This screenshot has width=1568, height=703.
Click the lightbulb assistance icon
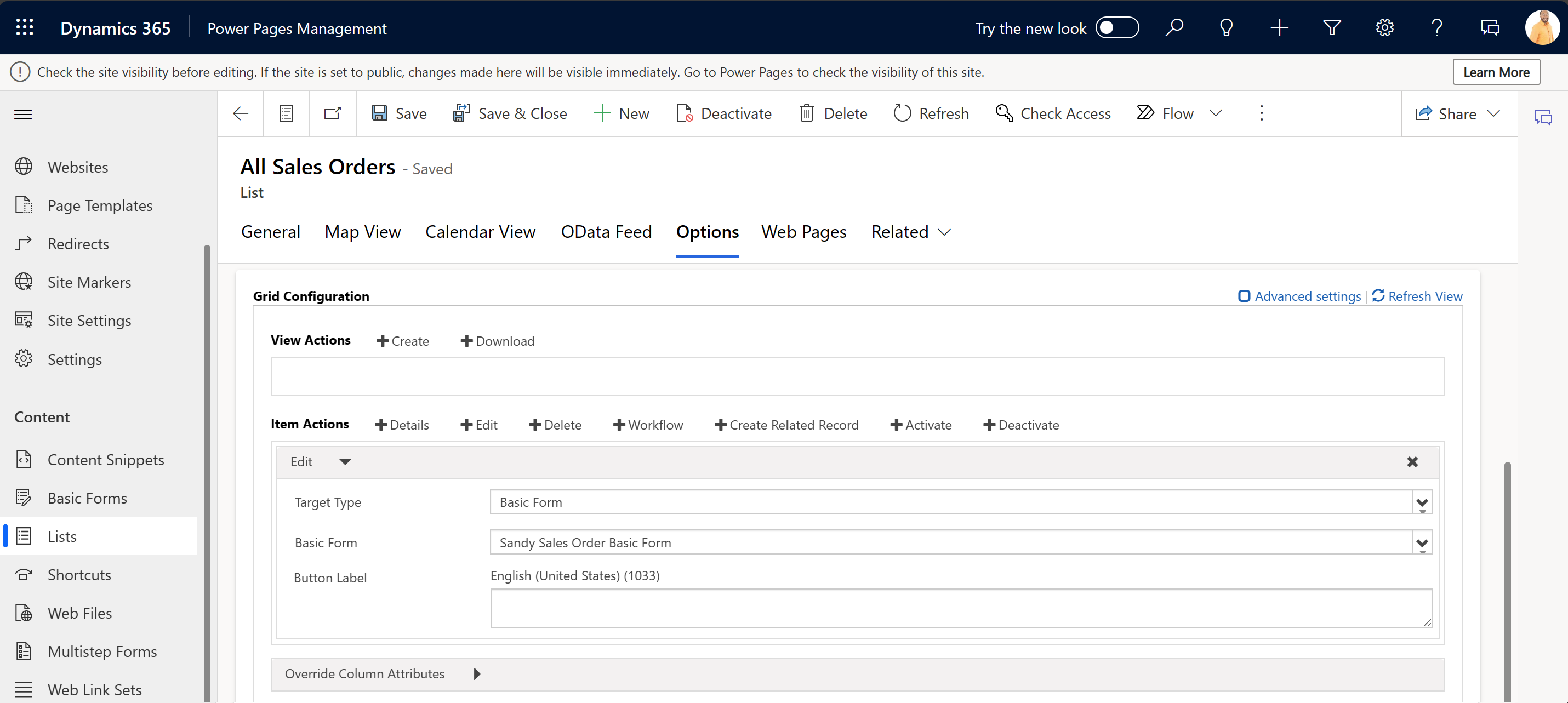pos(1226,27)
